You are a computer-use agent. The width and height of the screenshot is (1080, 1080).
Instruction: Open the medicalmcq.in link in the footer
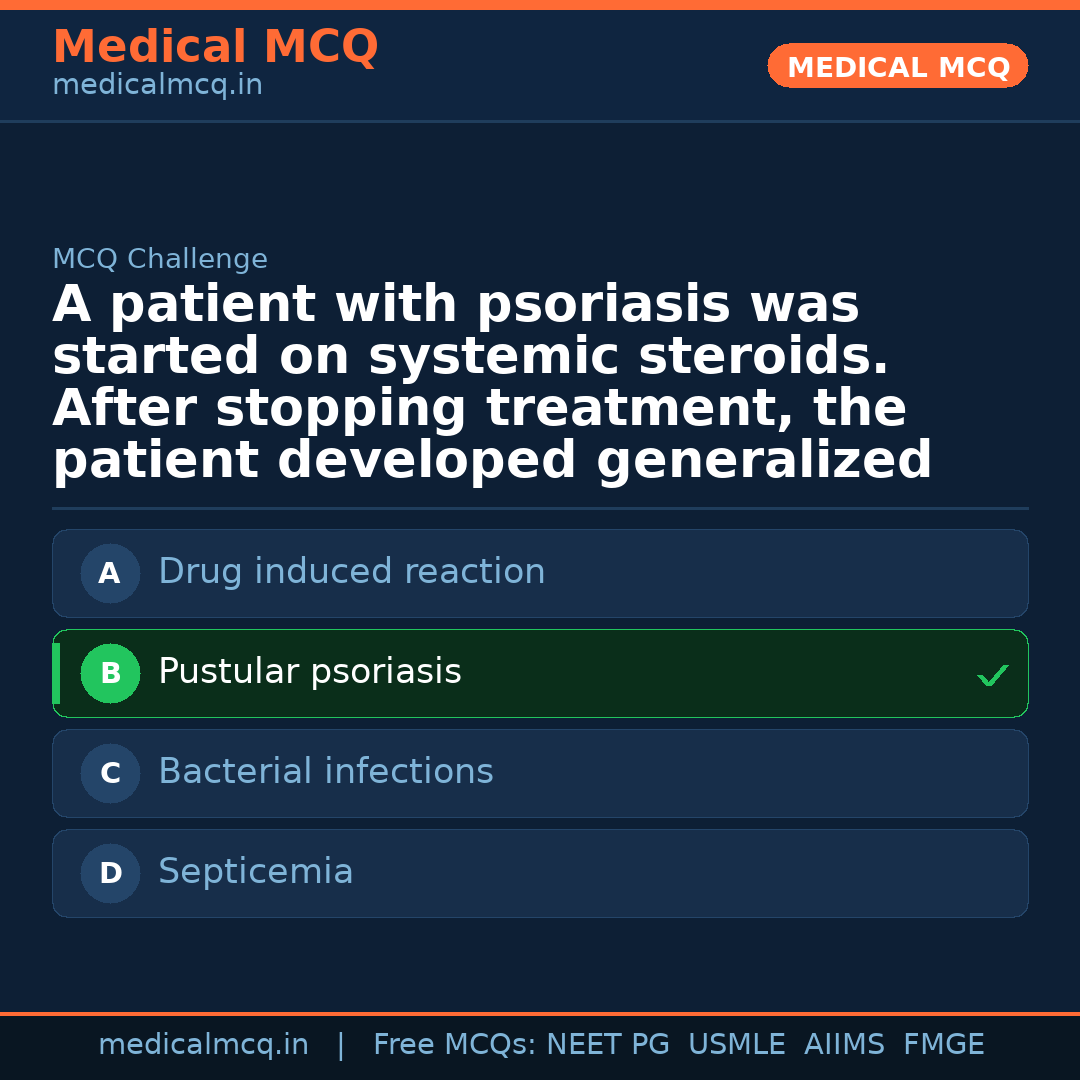203,1045
